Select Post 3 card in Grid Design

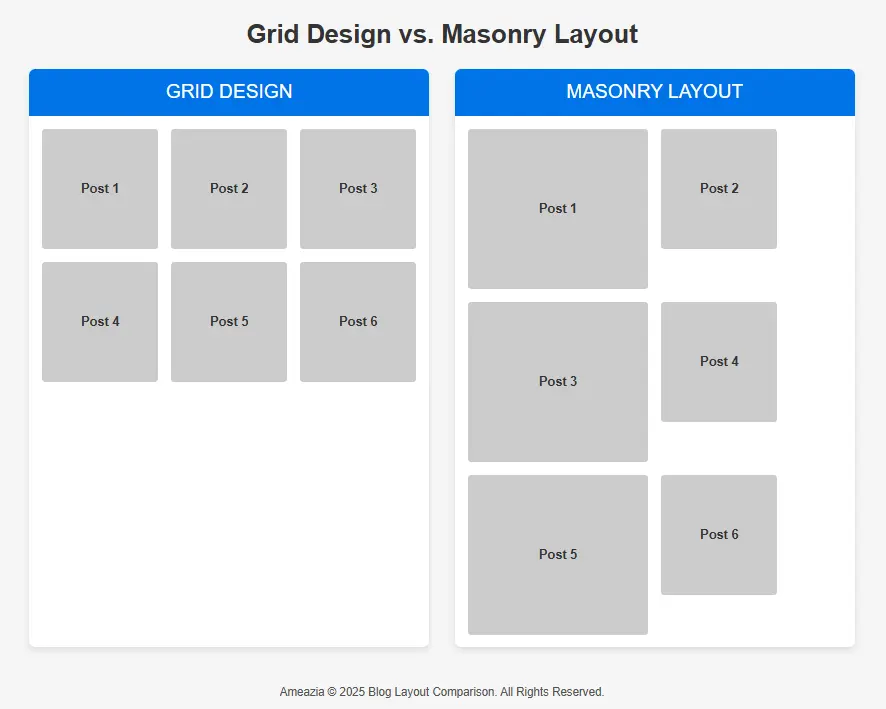358,189
